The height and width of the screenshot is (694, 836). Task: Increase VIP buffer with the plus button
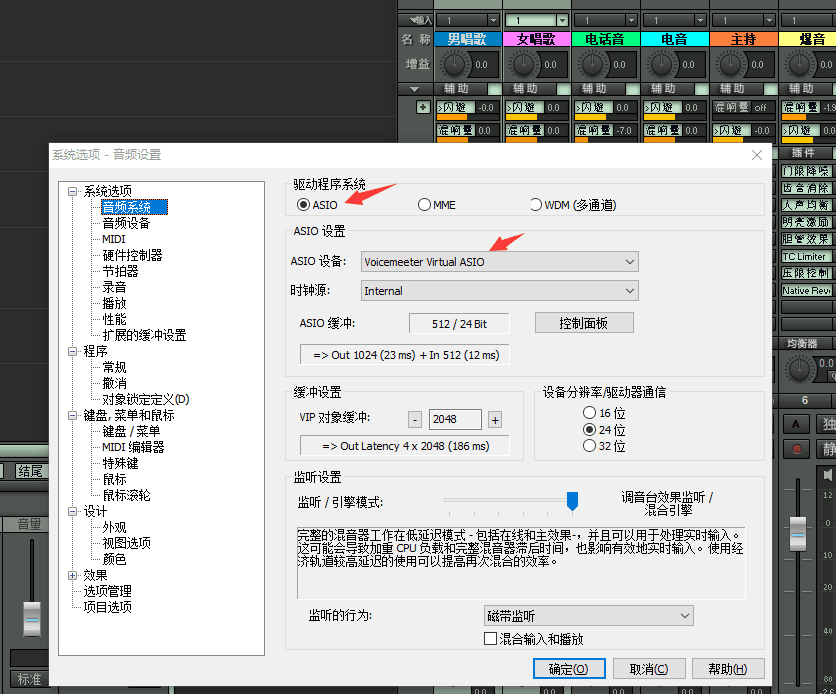[494, 420]
